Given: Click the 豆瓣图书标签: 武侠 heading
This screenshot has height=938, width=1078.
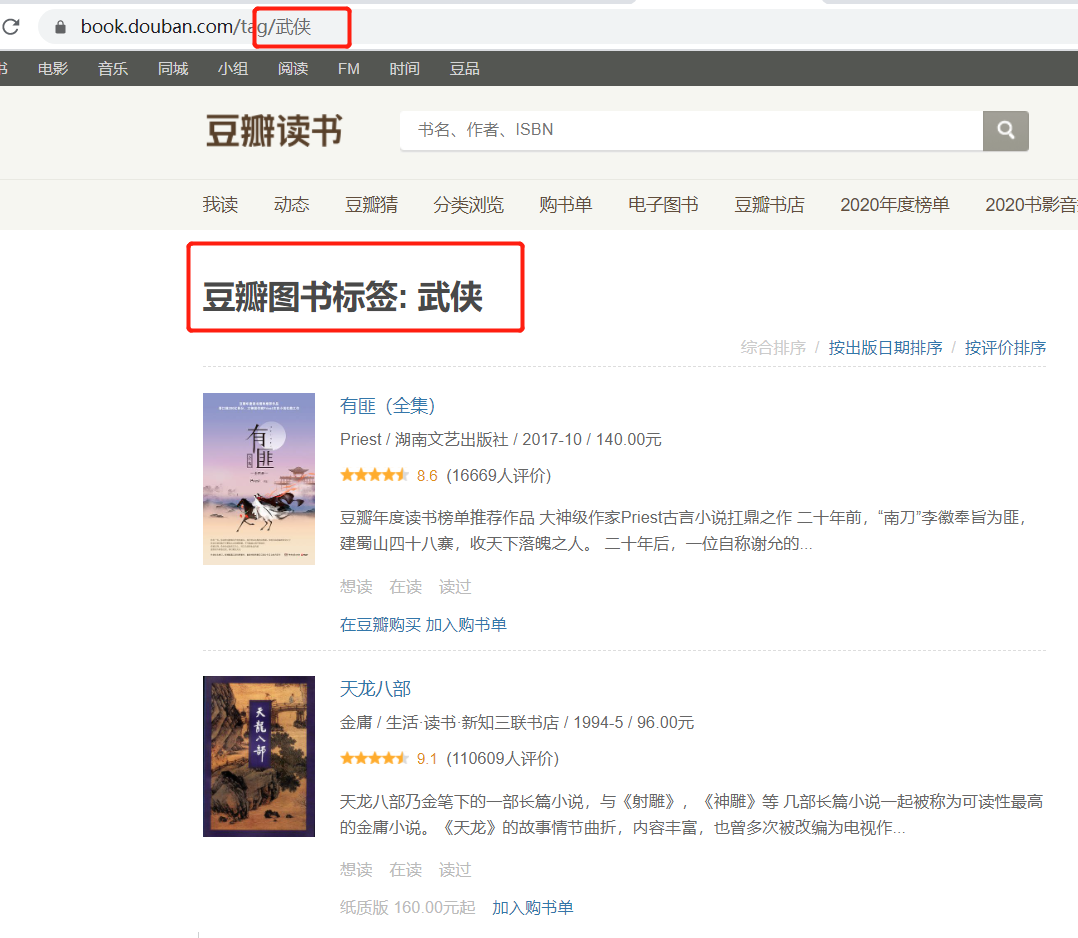Looking at the screenshot, I should 343,297.
